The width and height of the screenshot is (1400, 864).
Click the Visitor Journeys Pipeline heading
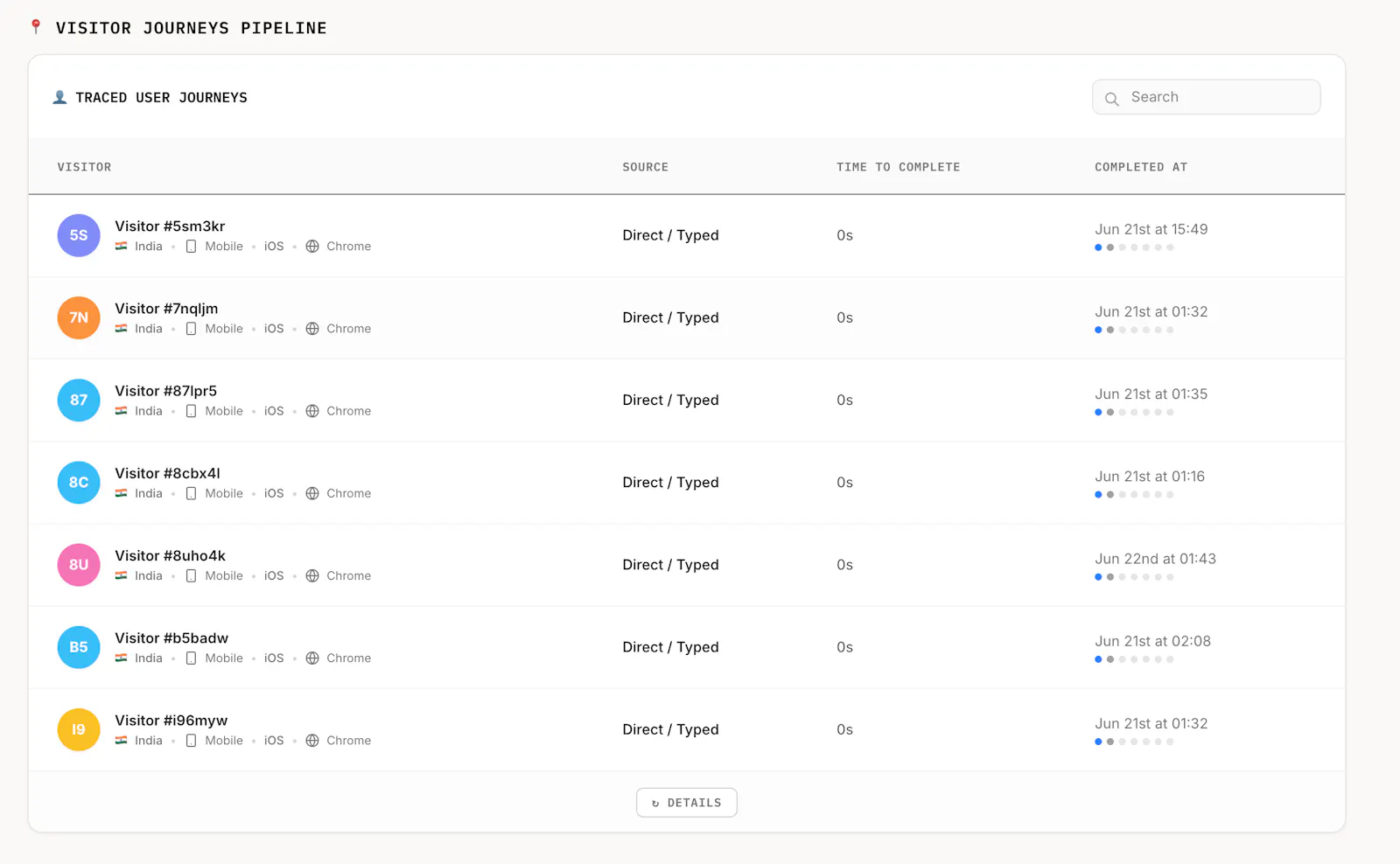tap(191, 28)
